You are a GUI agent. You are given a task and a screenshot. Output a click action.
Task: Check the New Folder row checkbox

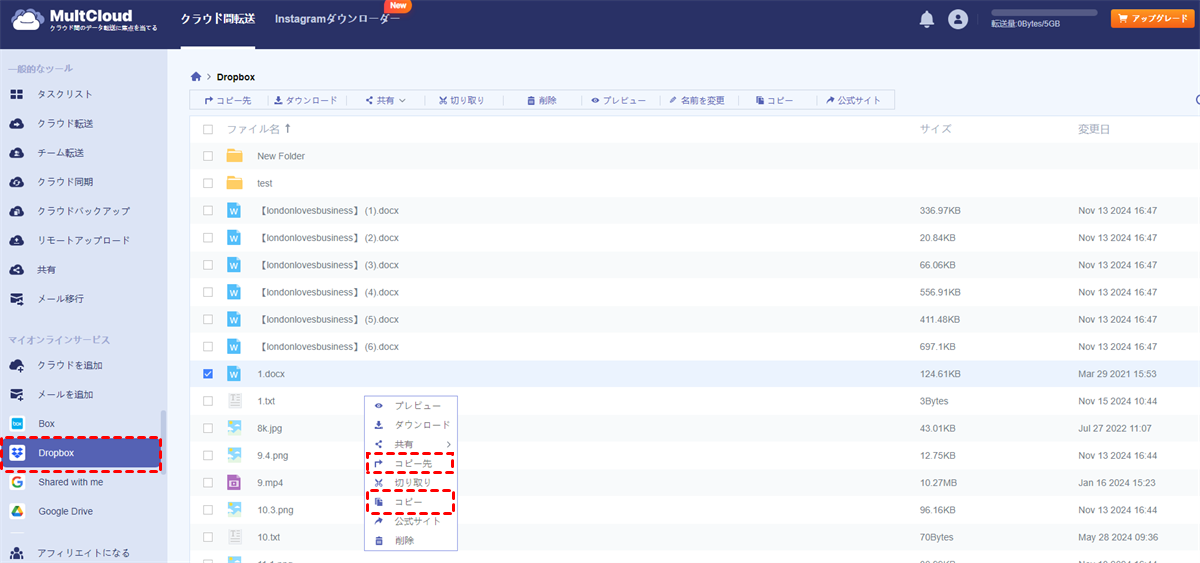[x=208, y=156]
